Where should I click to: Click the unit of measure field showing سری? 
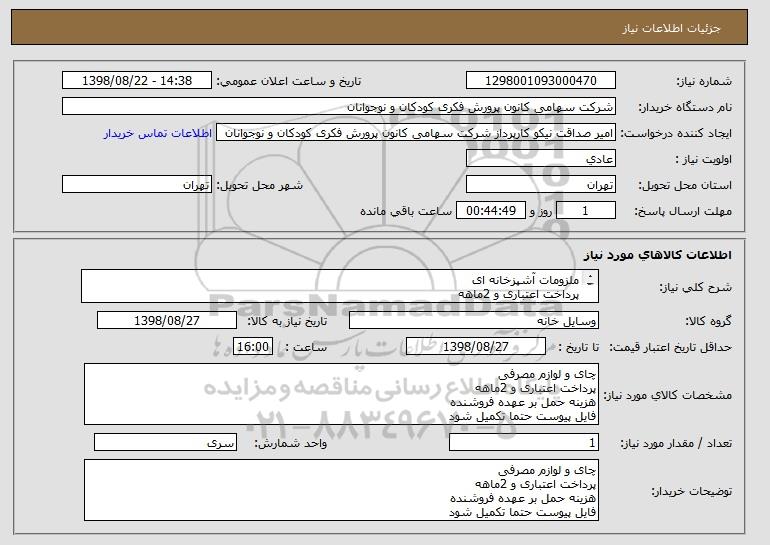165,442
